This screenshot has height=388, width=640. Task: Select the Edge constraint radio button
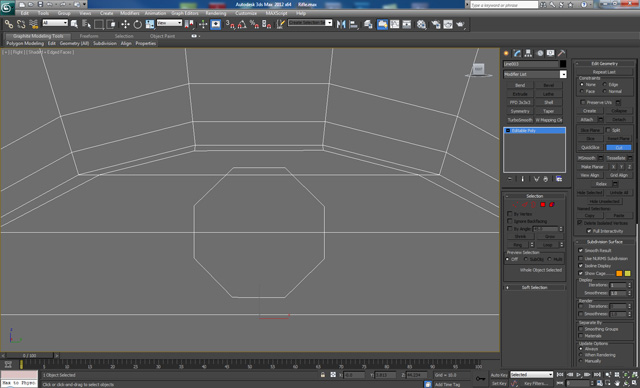click(x=605, y=84)
